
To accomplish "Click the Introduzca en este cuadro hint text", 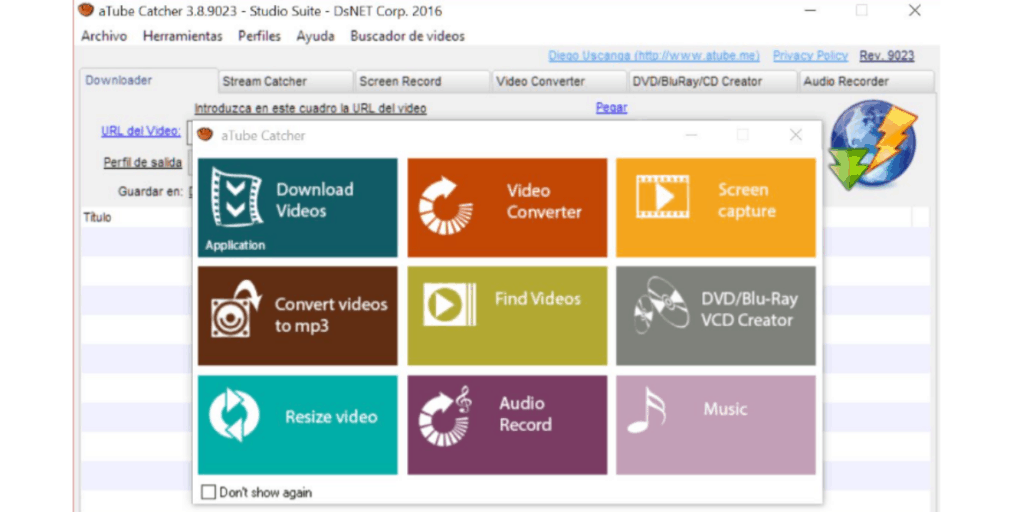I will 310,108.
